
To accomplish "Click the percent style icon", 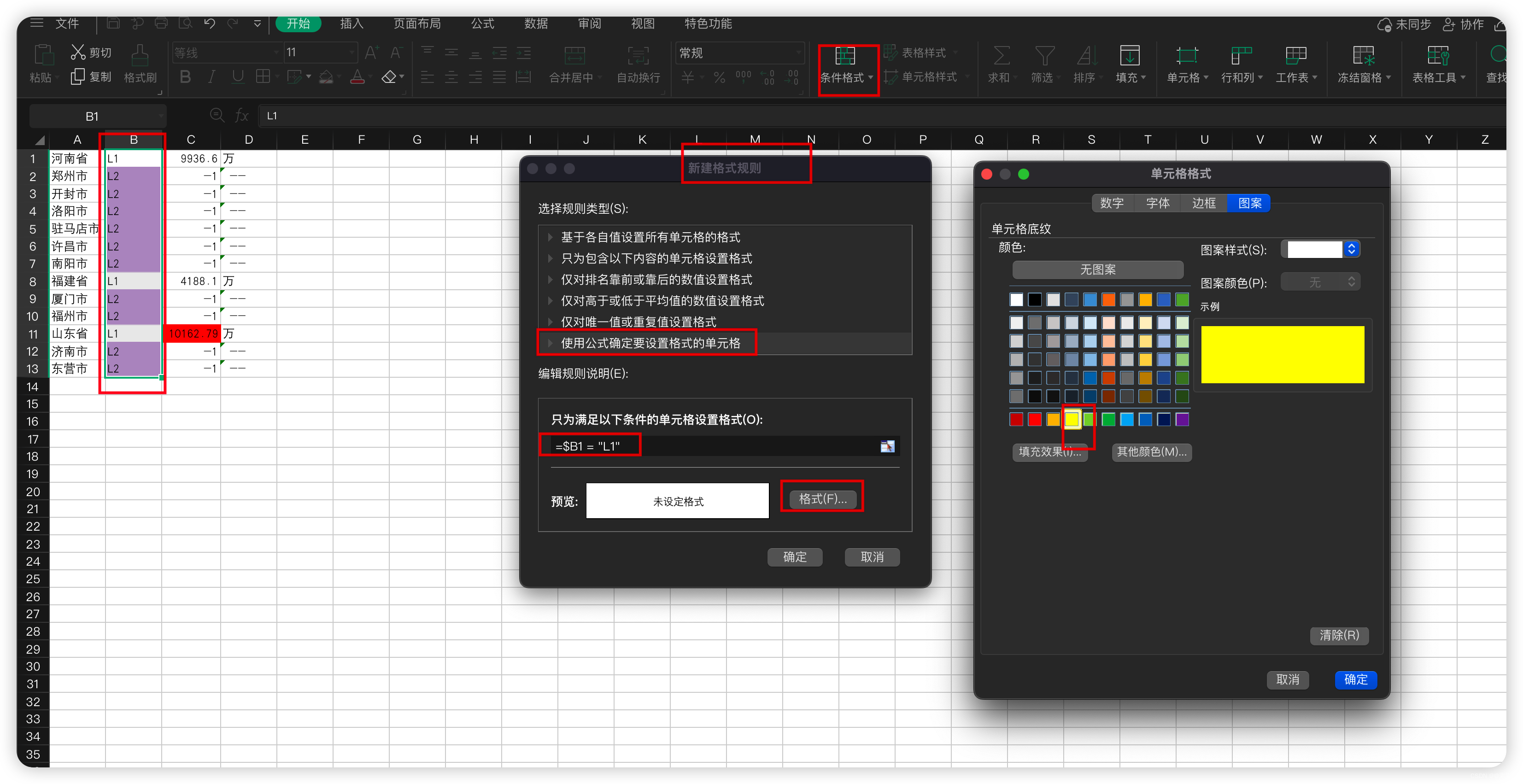I will [x=719, y=77].
